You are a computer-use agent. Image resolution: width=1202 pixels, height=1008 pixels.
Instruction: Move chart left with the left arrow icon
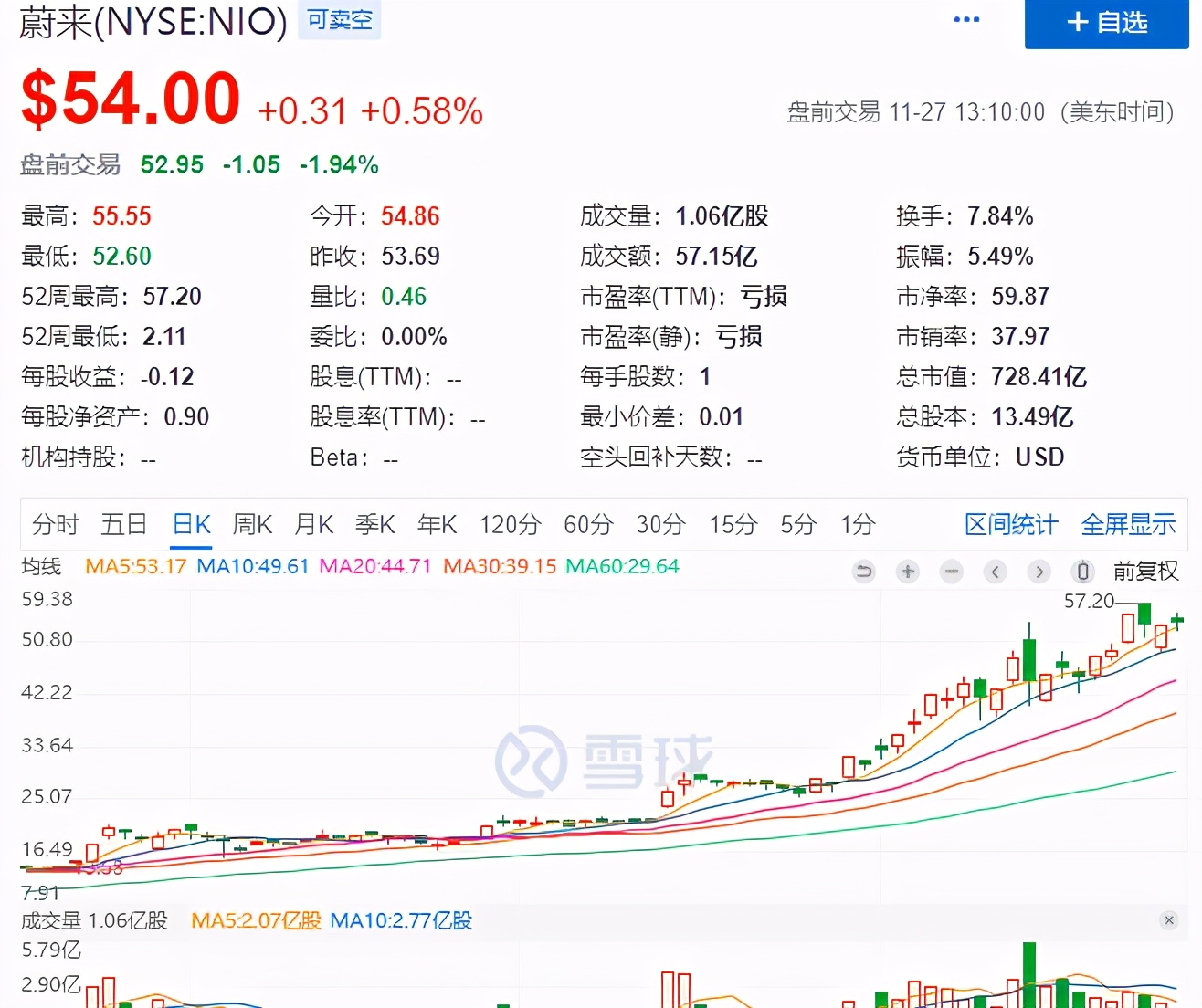996,572
